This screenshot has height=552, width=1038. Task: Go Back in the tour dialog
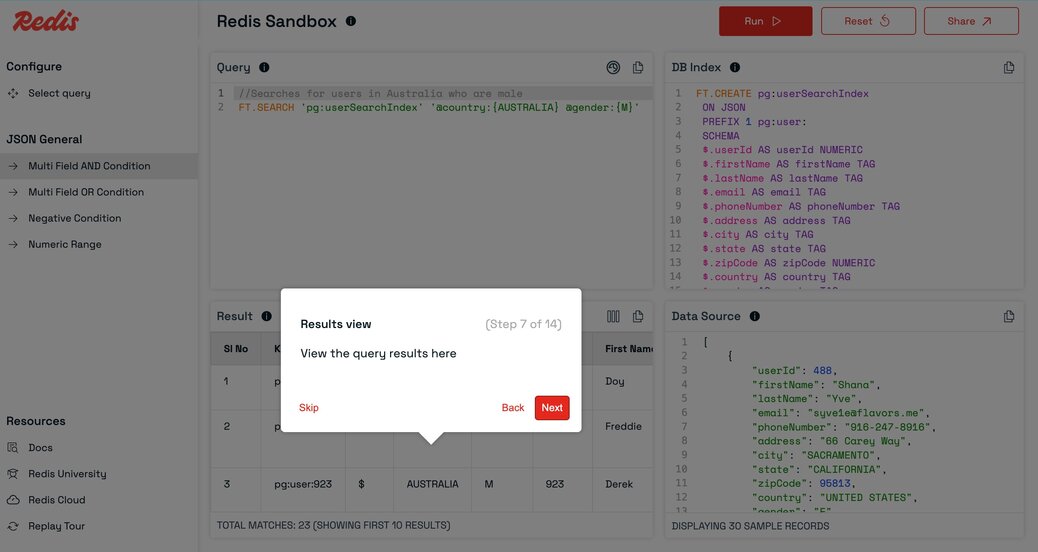point(512,408)
